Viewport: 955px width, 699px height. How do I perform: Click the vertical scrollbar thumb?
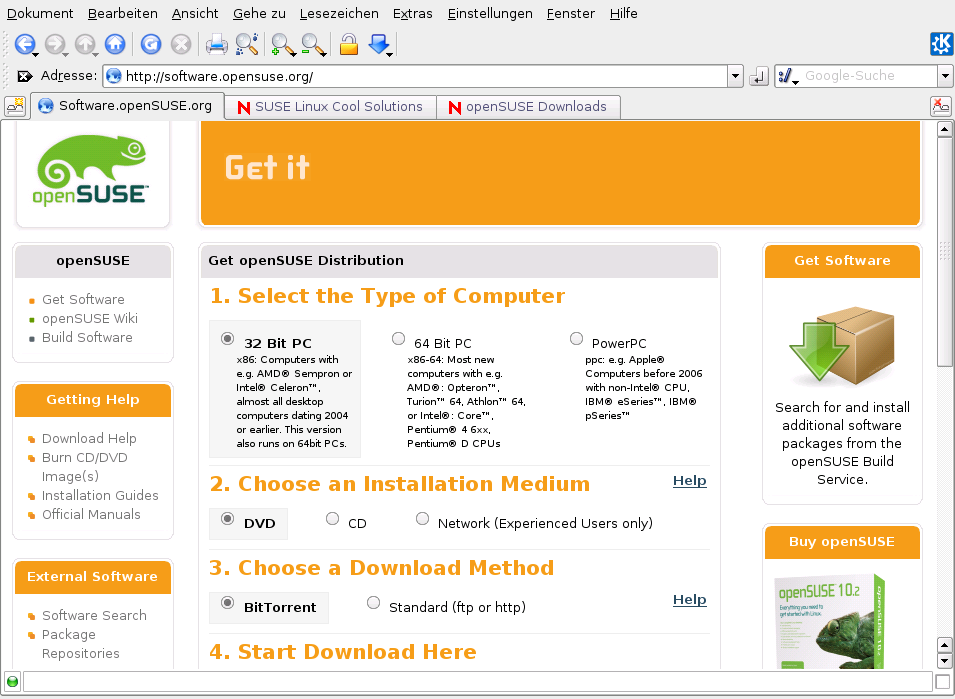tap(944, 251)
